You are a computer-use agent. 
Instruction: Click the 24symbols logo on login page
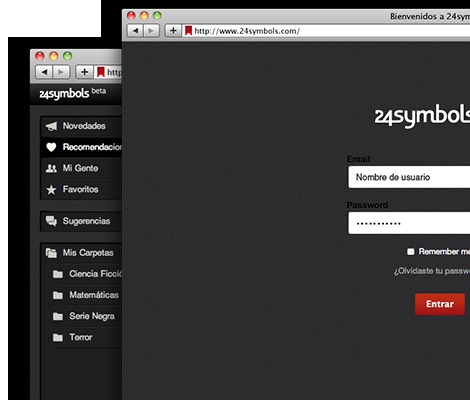coord(422,117)
